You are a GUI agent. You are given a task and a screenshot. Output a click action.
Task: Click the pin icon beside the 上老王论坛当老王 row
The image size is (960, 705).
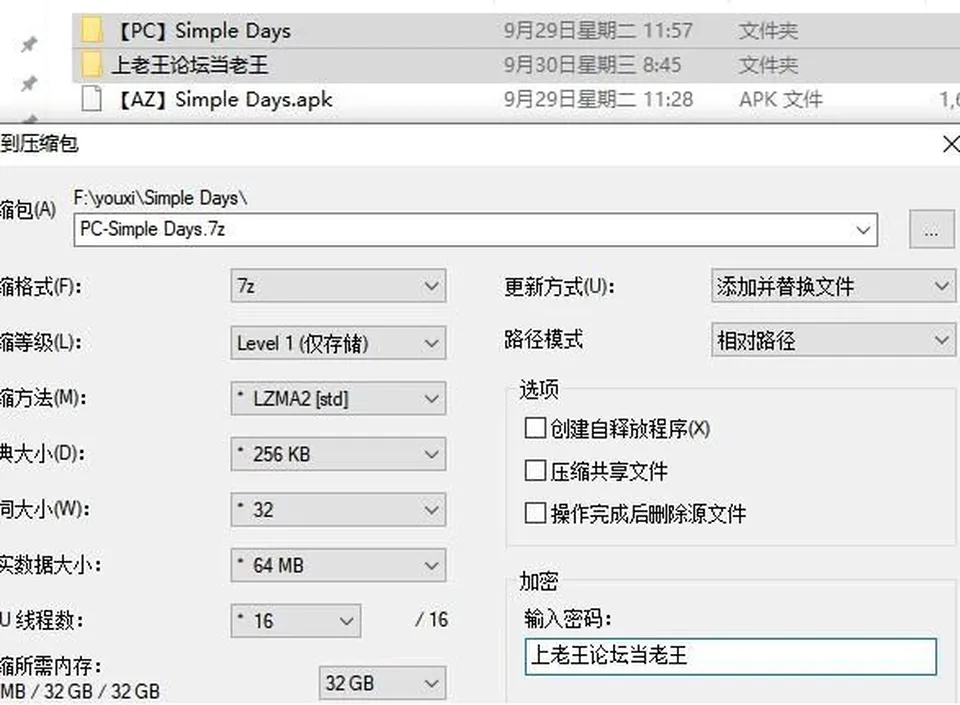click(x=29, y=83)
